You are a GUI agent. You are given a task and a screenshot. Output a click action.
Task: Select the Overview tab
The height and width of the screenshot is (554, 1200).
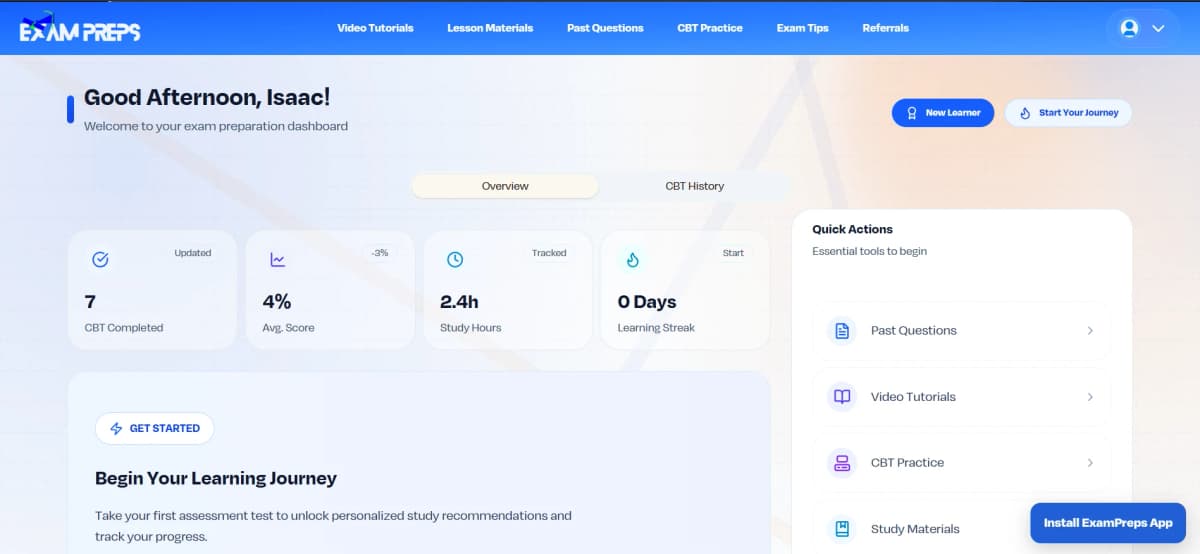coord(505,186)
